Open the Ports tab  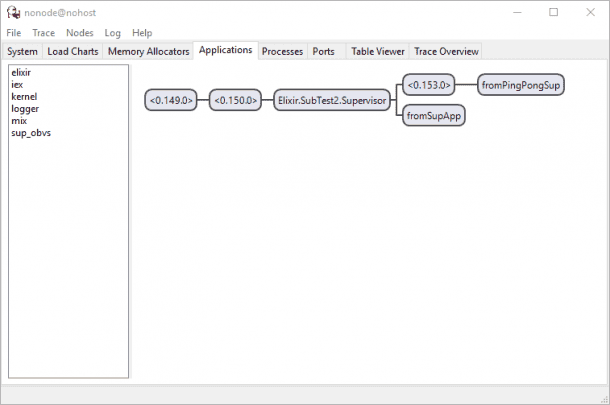[323, 51]
